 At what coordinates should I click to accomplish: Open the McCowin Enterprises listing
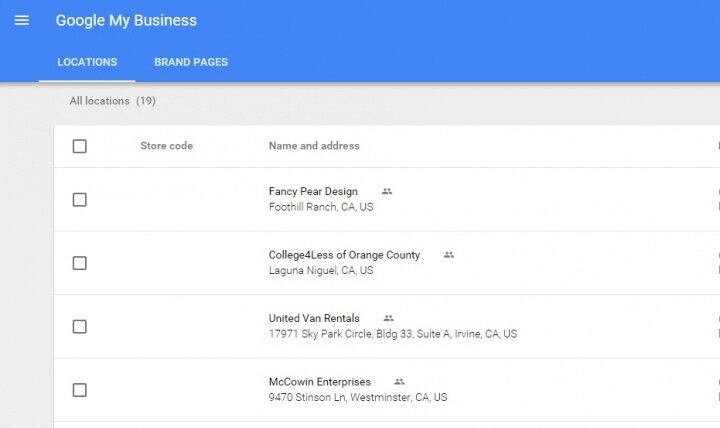pyautogui.click(x=320, y=382)
